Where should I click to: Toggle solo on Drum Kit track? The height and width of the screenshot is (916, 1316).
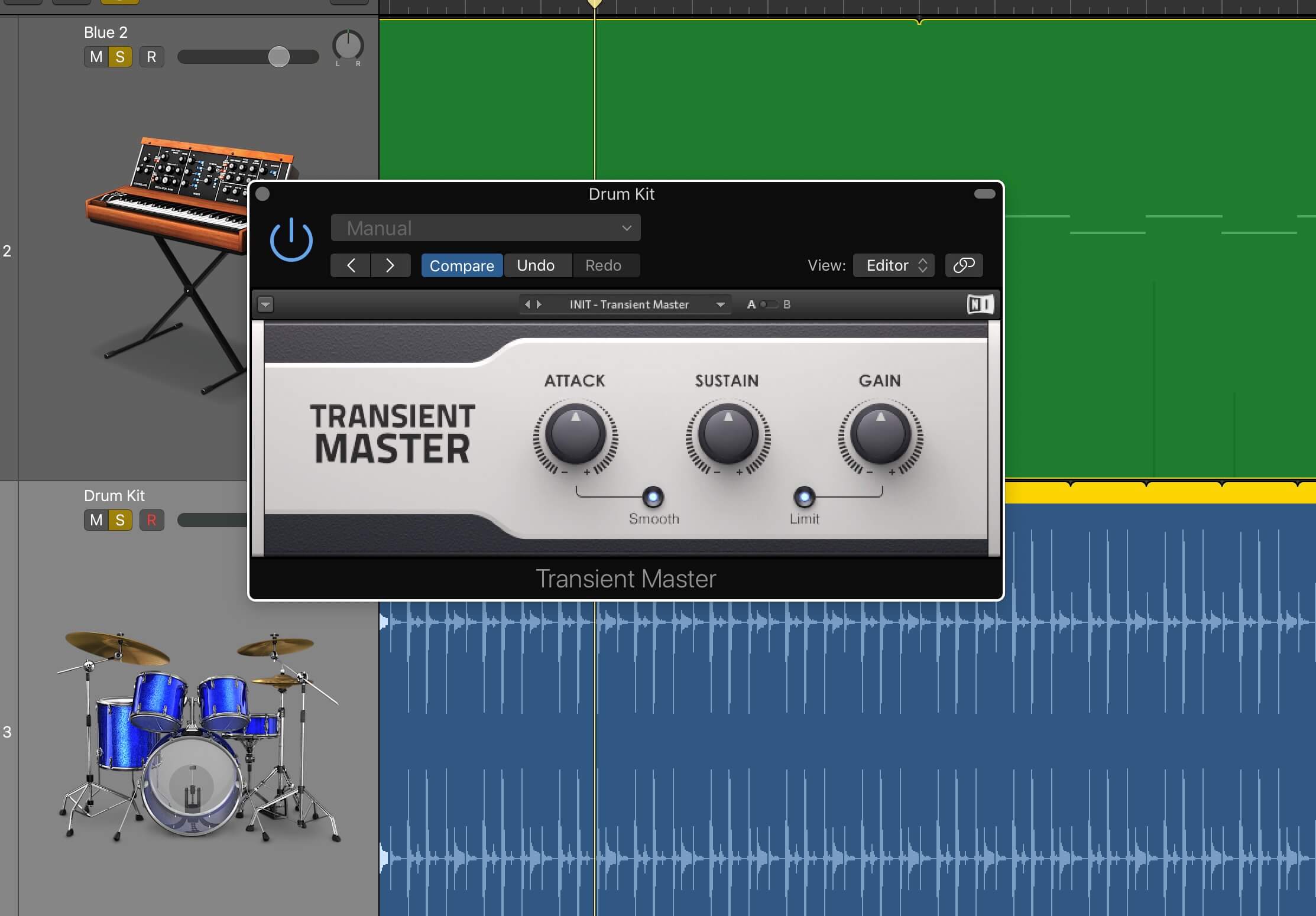[120, 520]
